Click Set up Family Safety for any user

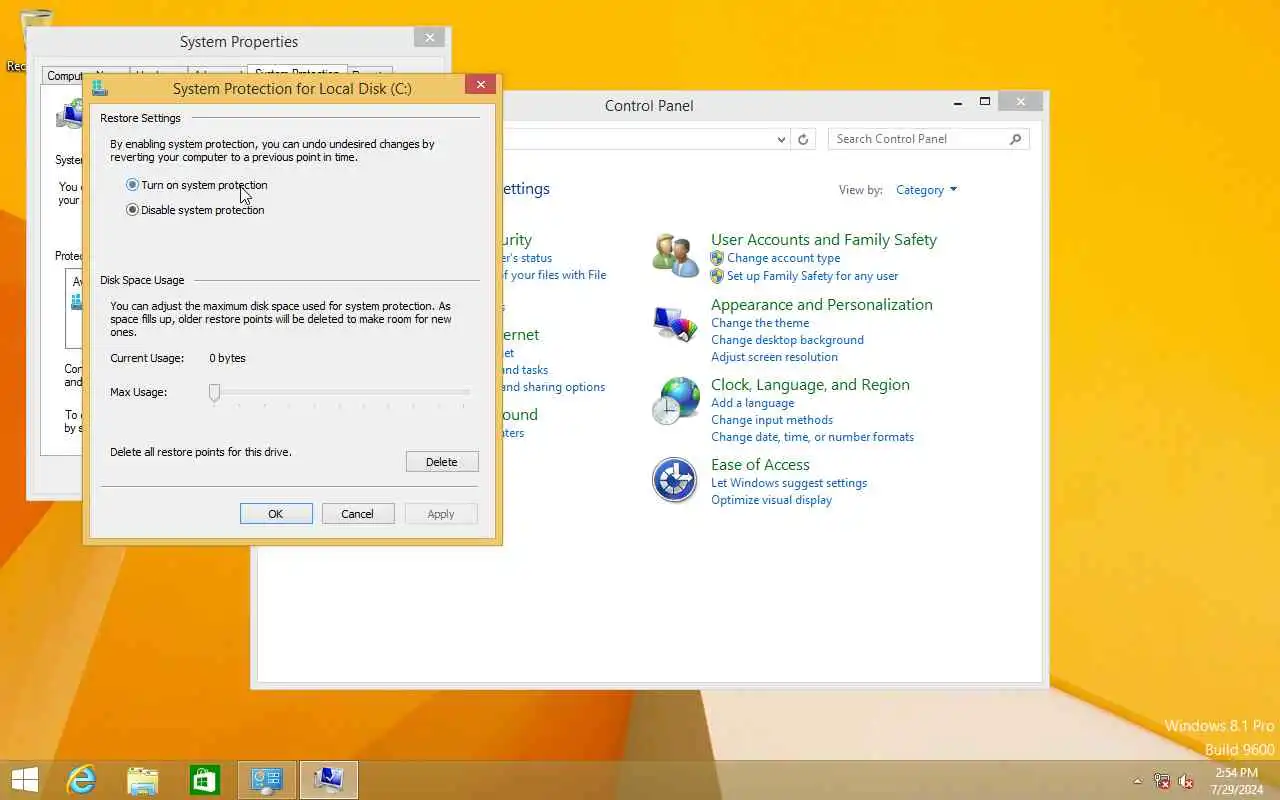click(x=812, y=276)
